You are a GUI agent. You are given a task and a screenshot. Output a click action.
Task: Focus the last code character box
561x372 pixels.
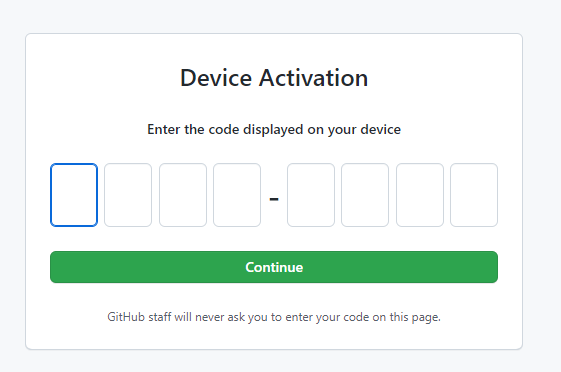[x=474, y=195]
